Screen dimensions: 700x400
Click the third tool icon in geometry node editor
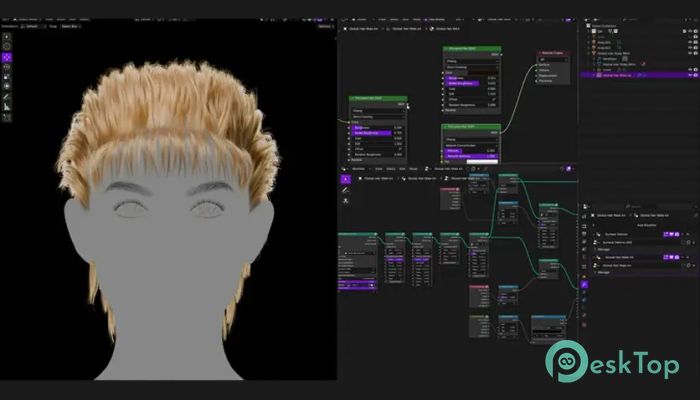[x=346, y=201]
